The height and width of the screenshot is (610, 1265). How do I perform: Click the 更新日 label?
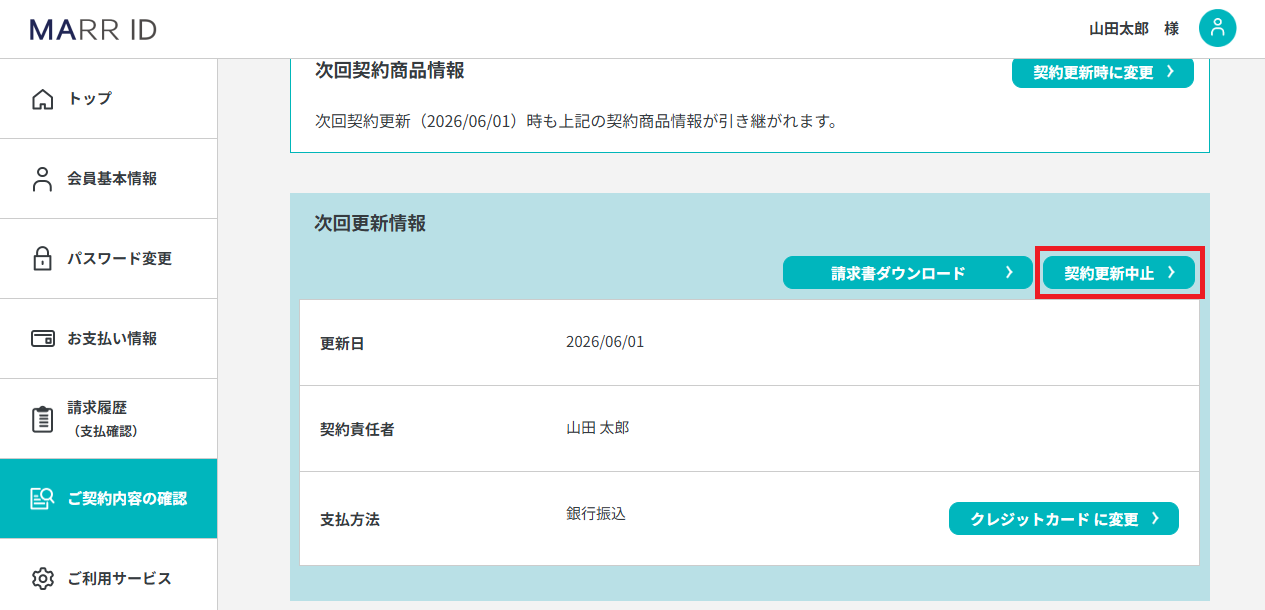tap(342, 344)
